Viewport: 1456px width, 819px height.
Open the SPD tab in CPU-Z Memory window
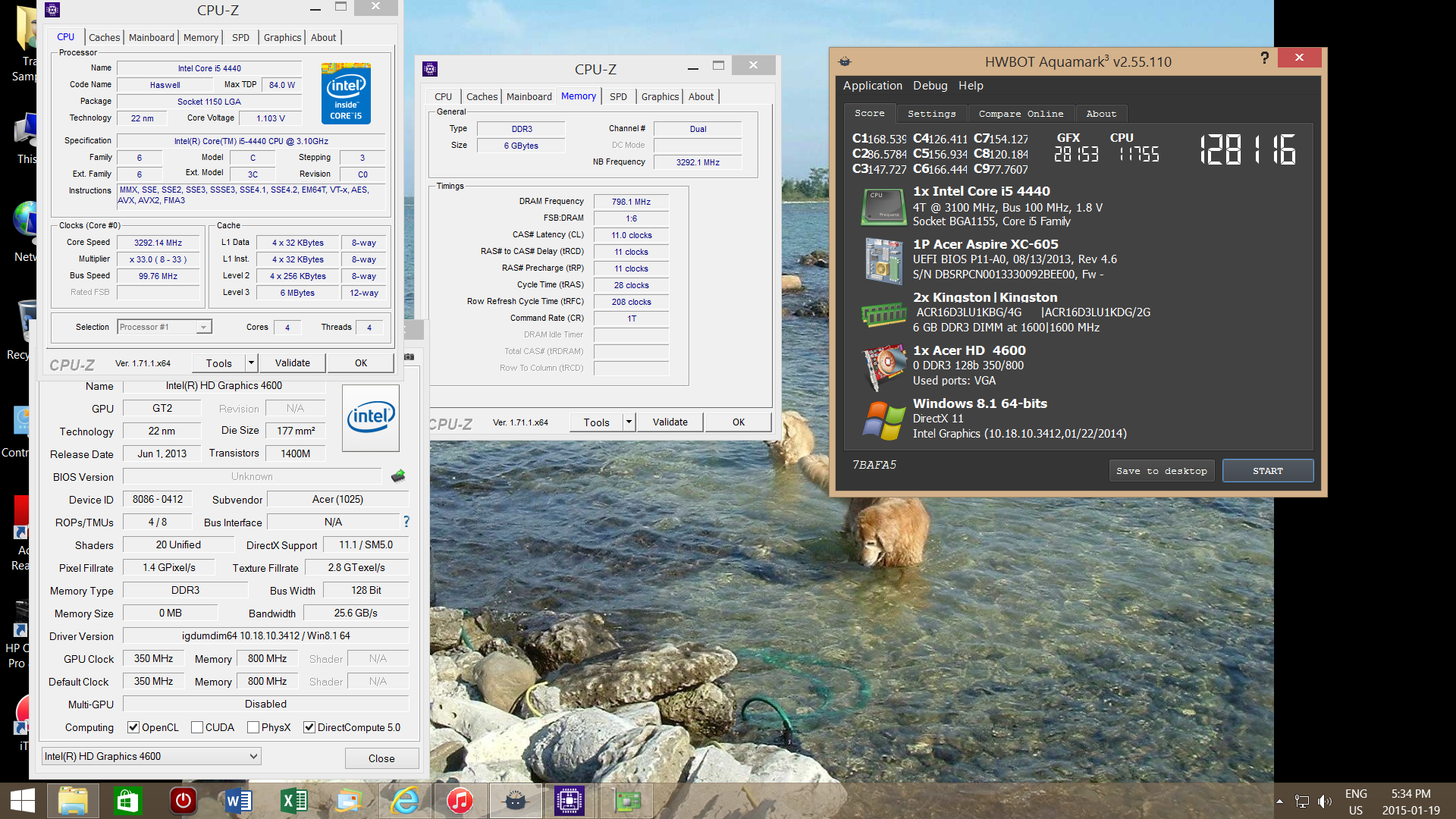pyautogui.click(x=619, y=96)
